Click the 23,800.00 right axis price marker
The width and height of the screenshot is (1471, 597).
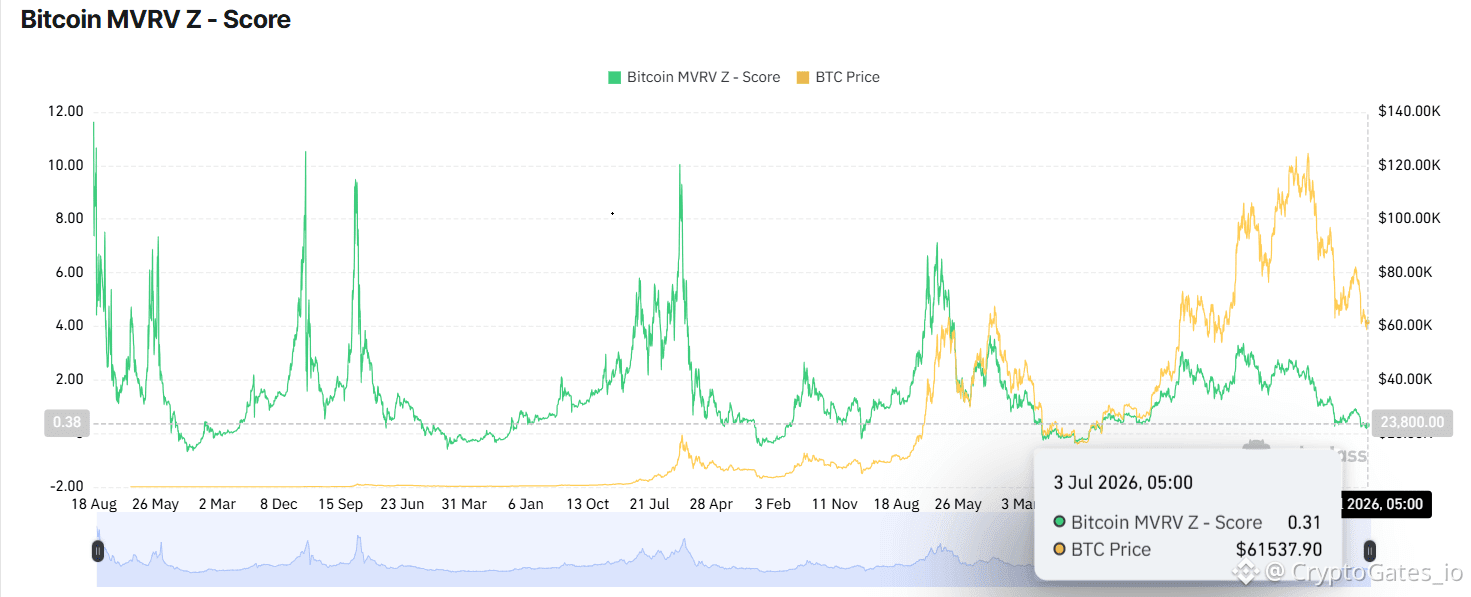(x=1410, y=423)
